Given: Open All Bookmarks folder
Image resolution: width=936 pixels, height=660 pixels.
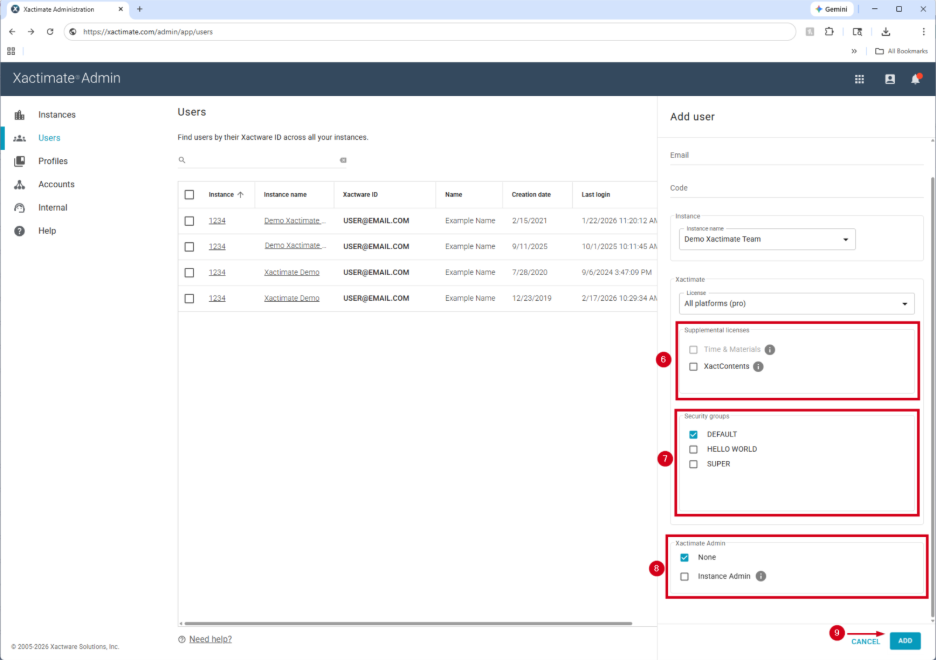Looking at the screenshot, I should 901,51.
